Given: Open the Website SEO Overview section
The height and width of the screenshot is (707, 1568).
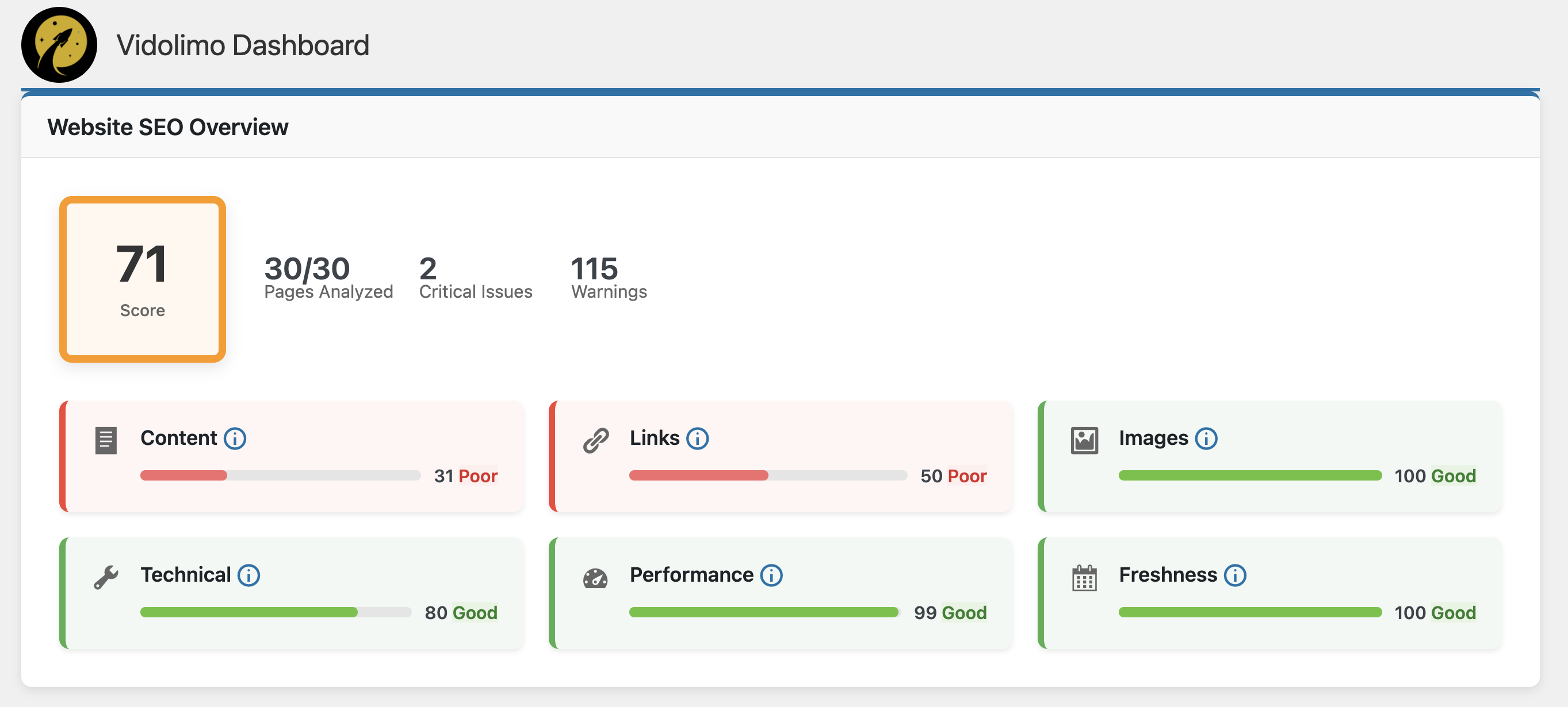Looking at the screenshot, I should 168,127.
